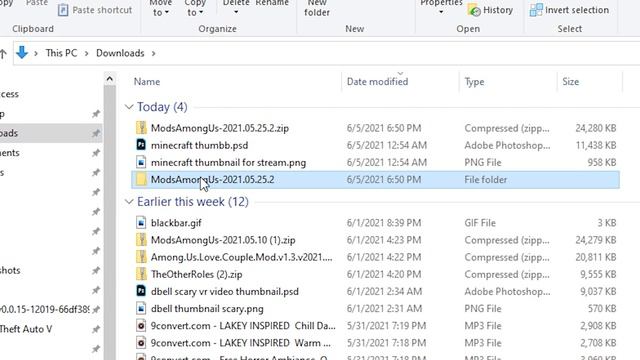Toggle the pin next to Theft Auto V
This screenshot has width=640, height=360.
[x=96, y=329]
